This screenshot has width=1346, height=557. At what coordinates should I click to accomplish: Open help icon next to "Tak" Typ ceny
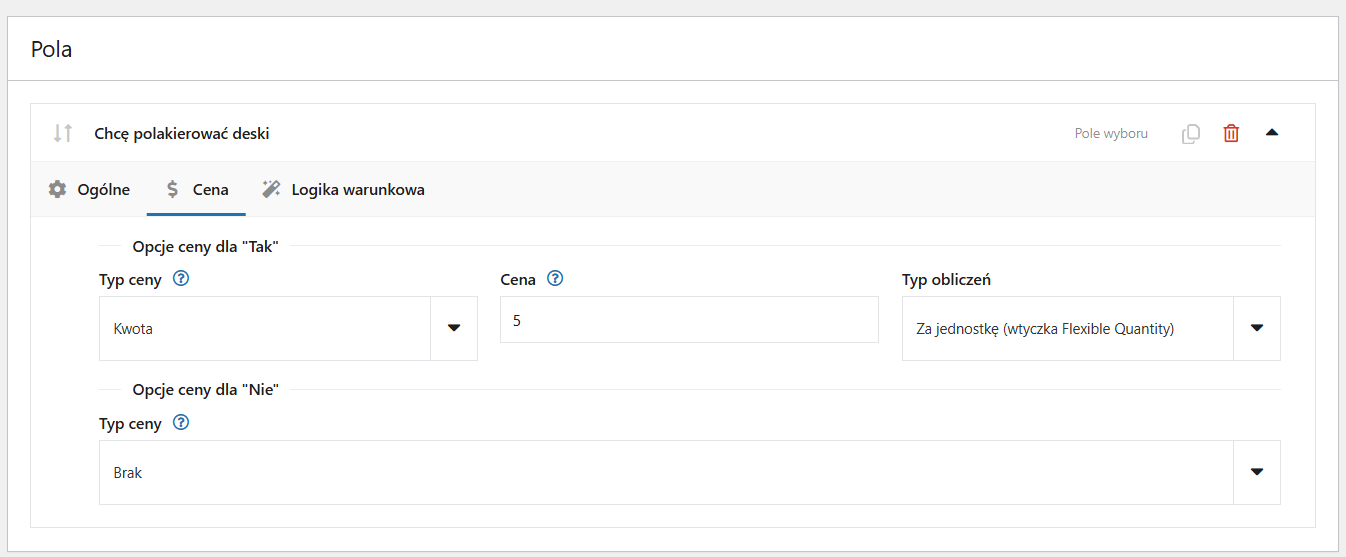point(181,279)
